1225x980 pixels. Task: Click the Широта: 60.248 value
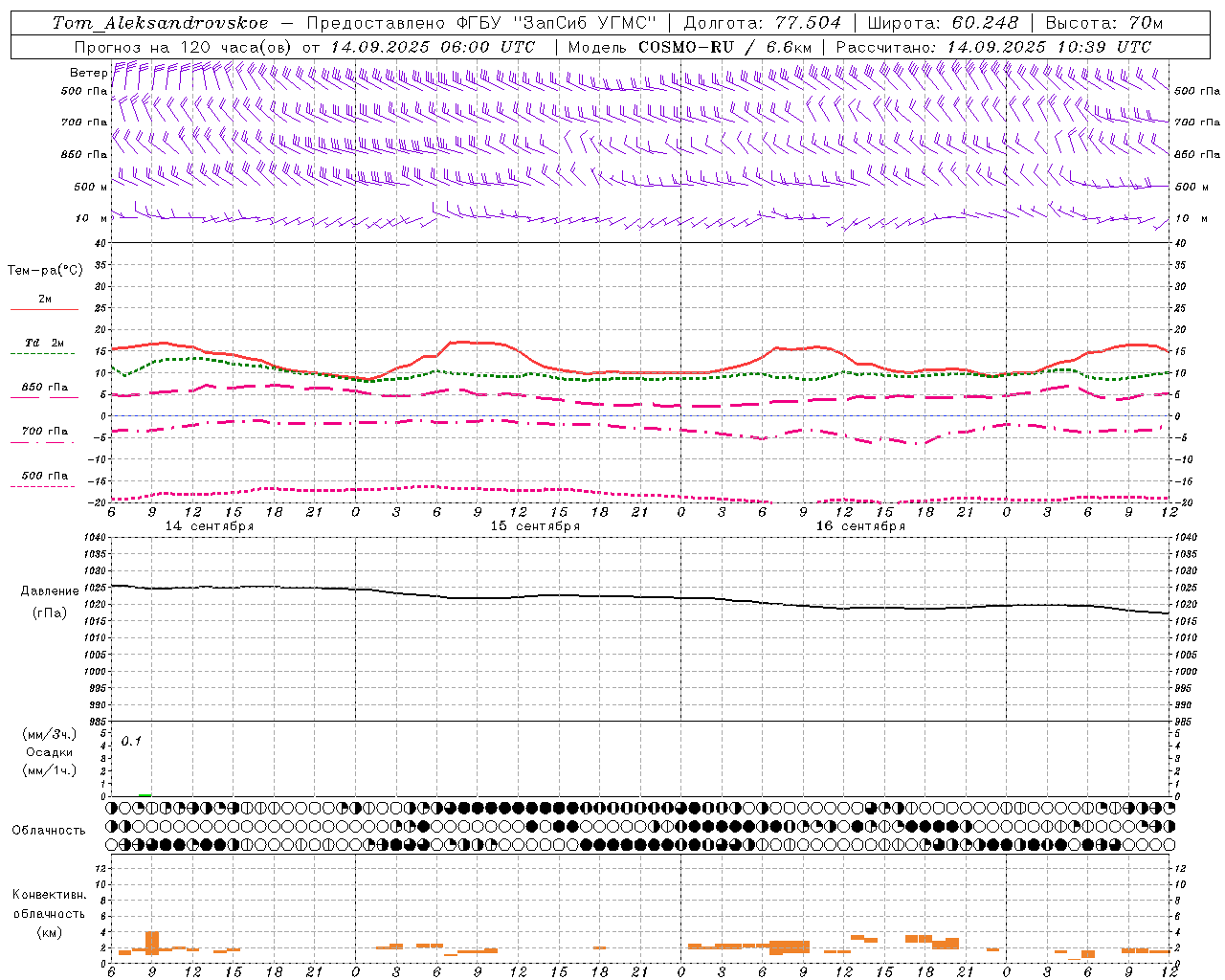tap(944, 23)
